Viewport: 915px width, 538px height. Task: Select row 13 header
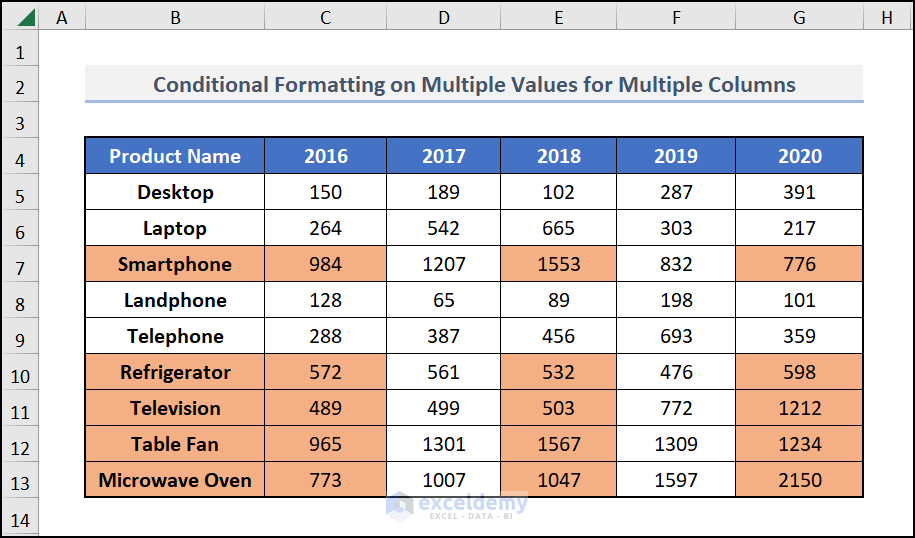(x=20, y=481)
